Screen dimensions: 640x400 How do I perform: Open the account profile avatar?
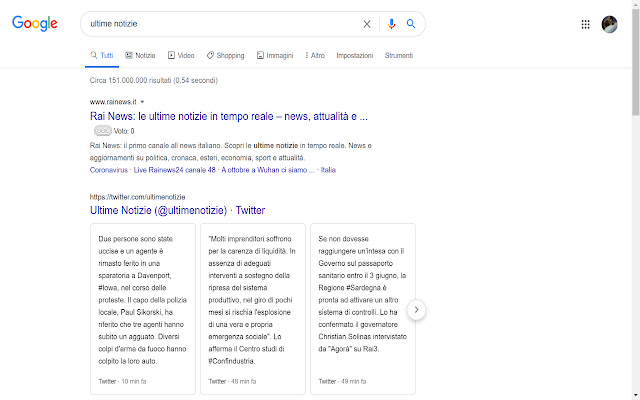pos(609,24)
